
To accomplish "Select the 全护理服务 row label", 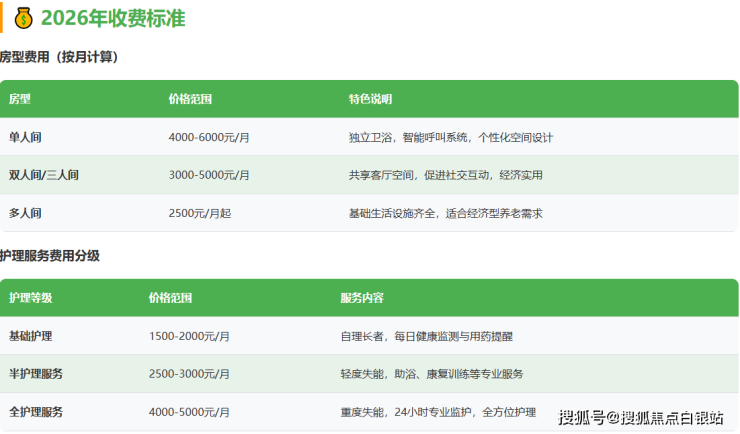I will pyautogui.click(x=36, y=412).
